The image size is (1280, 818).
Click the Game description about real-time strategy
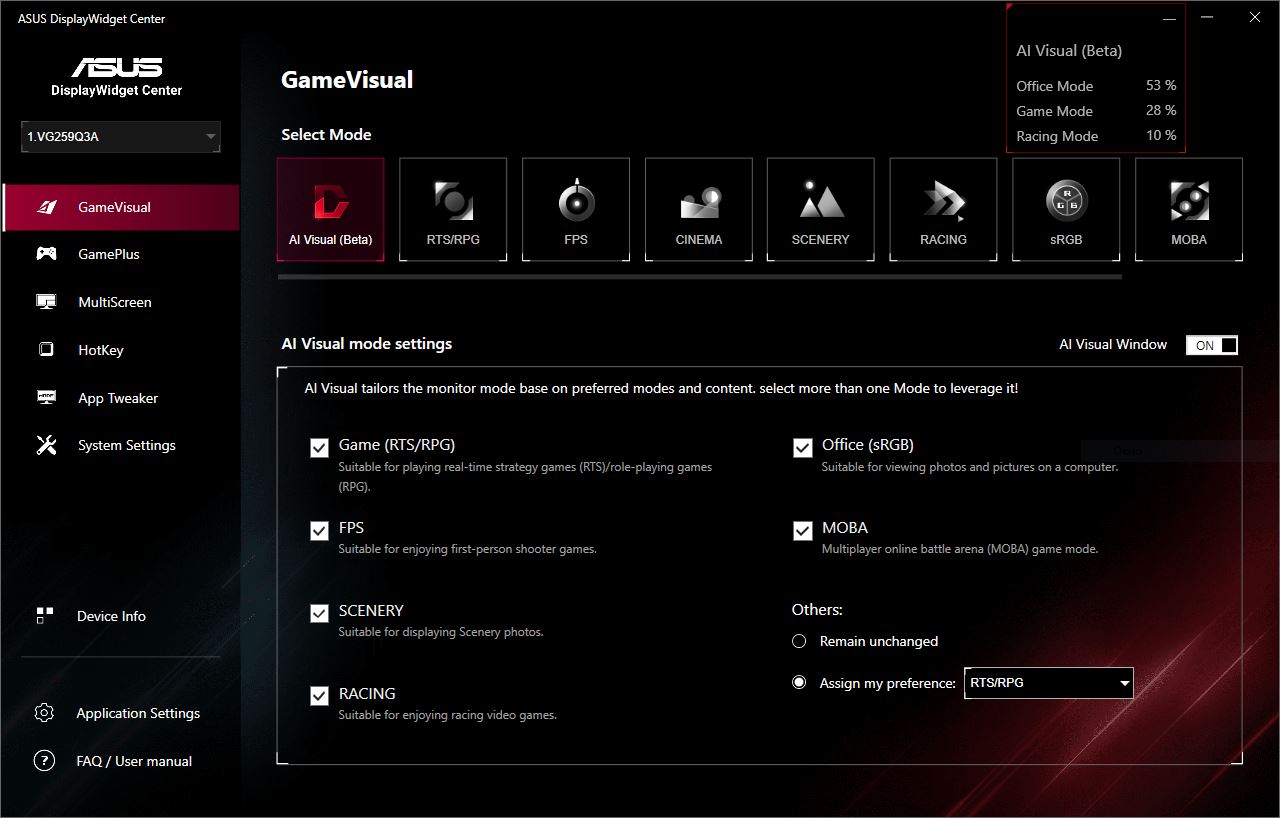525,476
